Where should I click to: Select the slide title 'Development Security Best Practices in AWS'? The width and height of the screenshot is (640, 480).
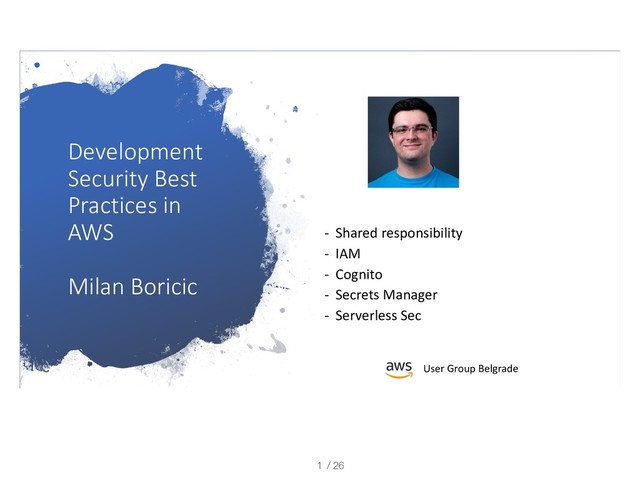(135, 191)
